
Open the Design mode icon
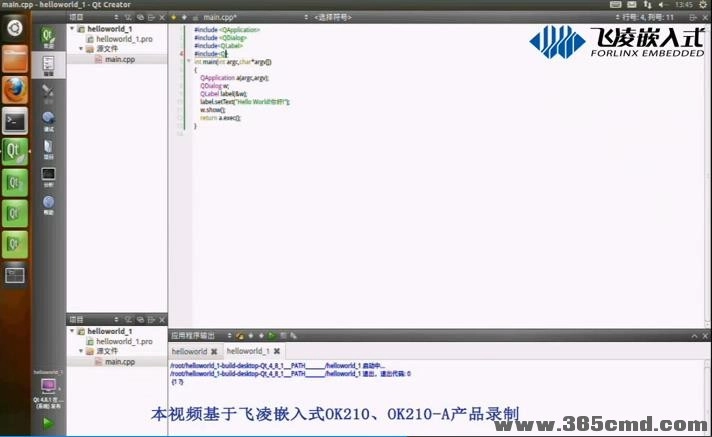[x=48, y=93]
